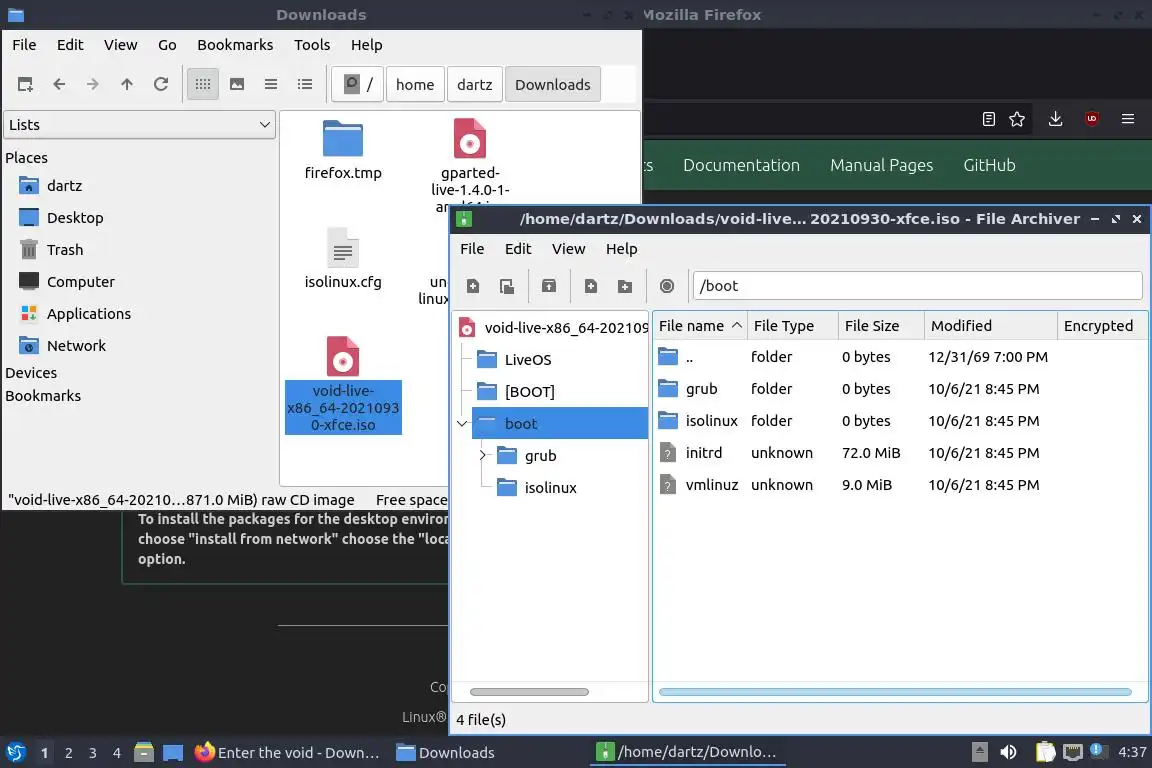Open Documentation link on Void website

[x=741, y=165]
